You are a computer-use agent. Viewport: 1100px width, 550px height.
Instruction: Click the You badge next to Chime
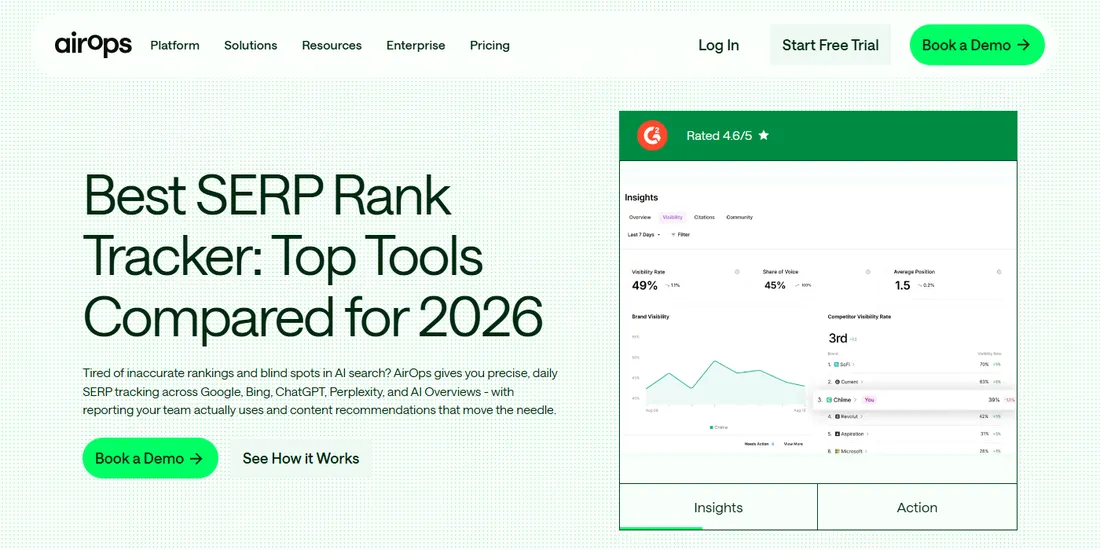click(x=869, y=400)
